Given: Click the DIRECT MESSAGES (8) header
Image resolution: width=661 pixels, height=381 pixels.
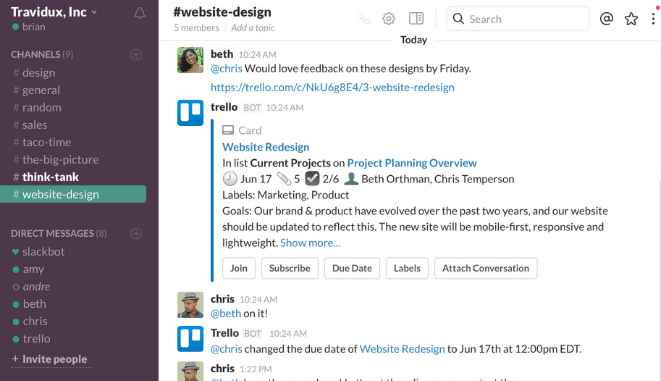Looking at the screenshot, I should 59,233.
